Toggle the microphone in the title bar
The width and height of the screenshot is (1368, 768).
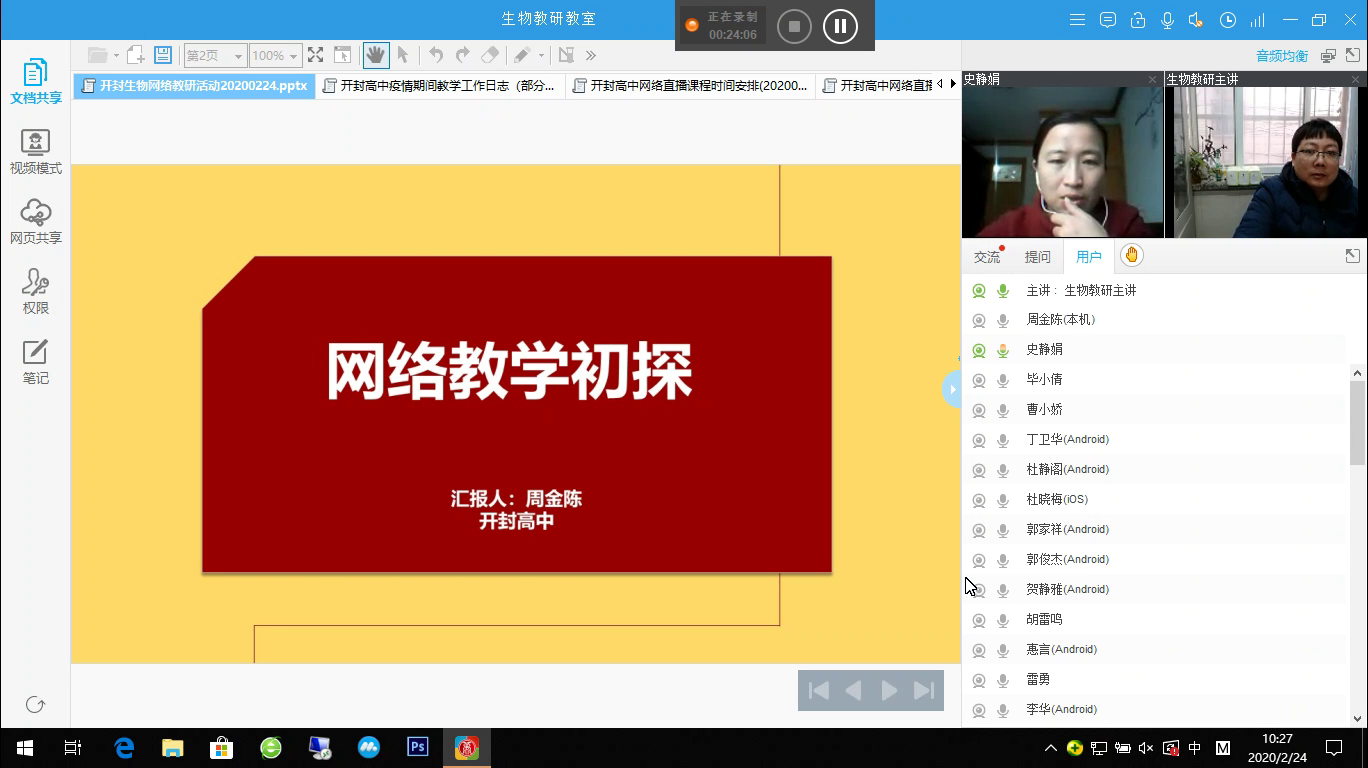coord(1167,20)
